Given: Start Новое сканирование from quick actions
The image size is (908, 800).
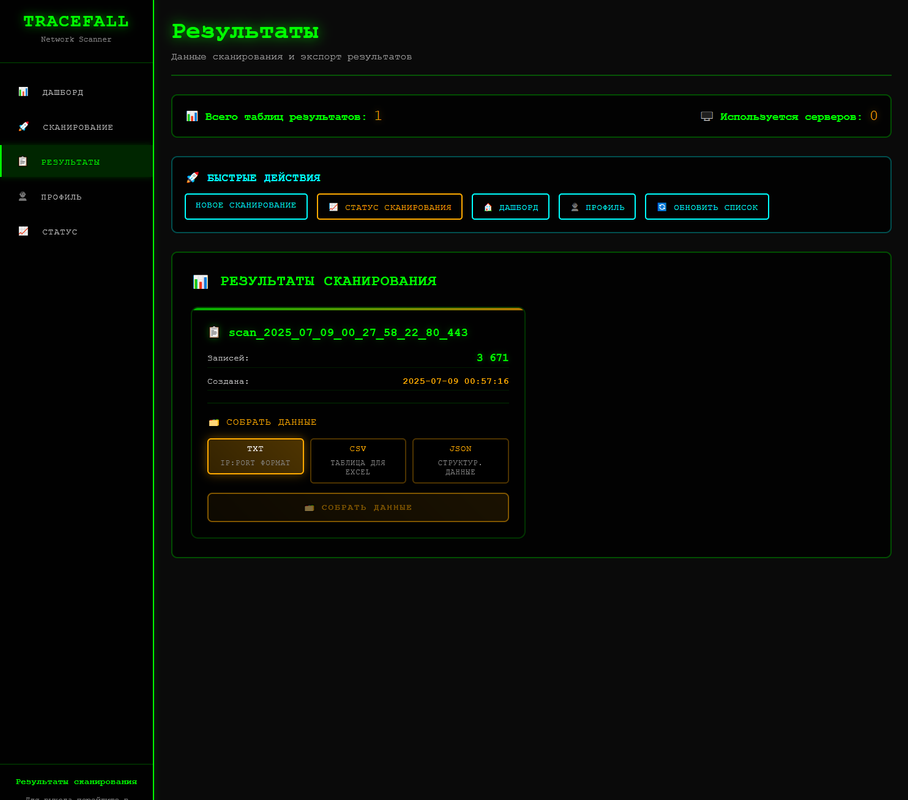Looking at the screenshot, I should (246, 206).
